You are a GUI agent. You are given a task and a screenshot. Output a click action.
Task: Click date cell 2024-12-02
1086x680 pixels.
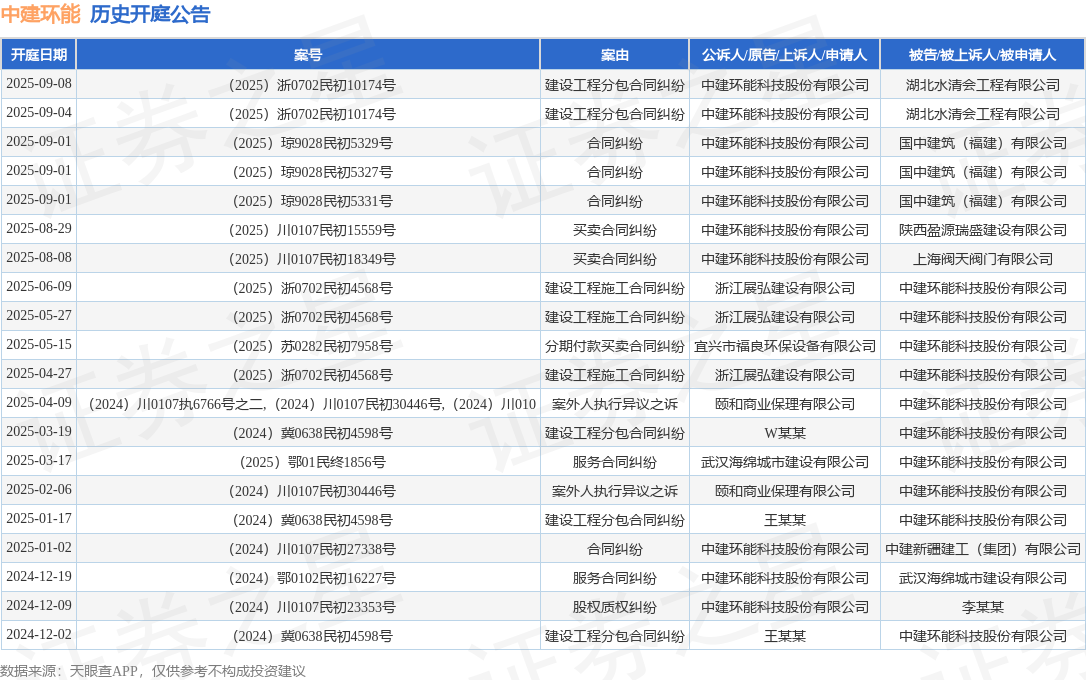[39, 635]
